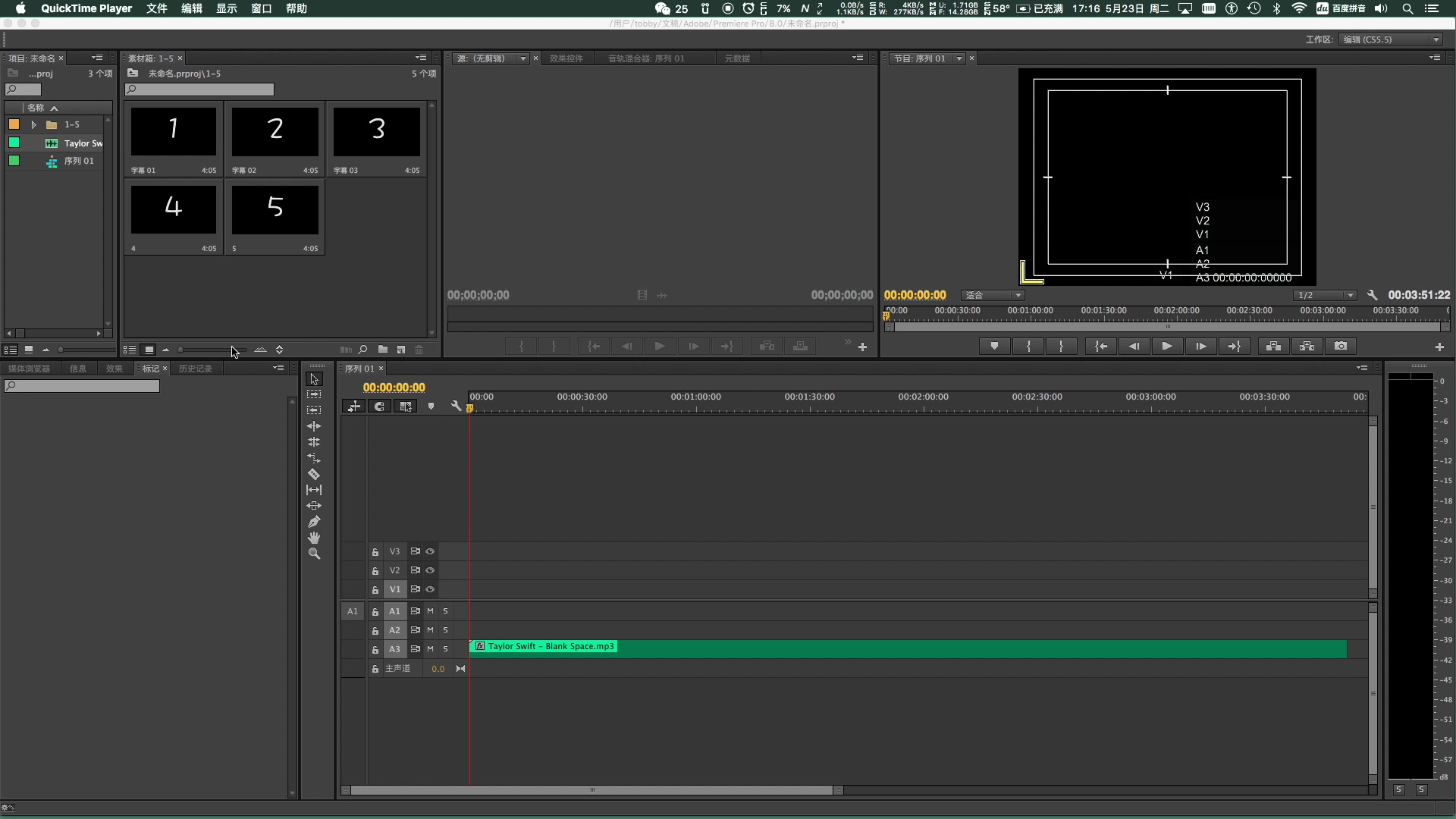Switch to the 媒体浏览器 tab
This screenshot has width=1456, height=819.
(x=29, y=369)
